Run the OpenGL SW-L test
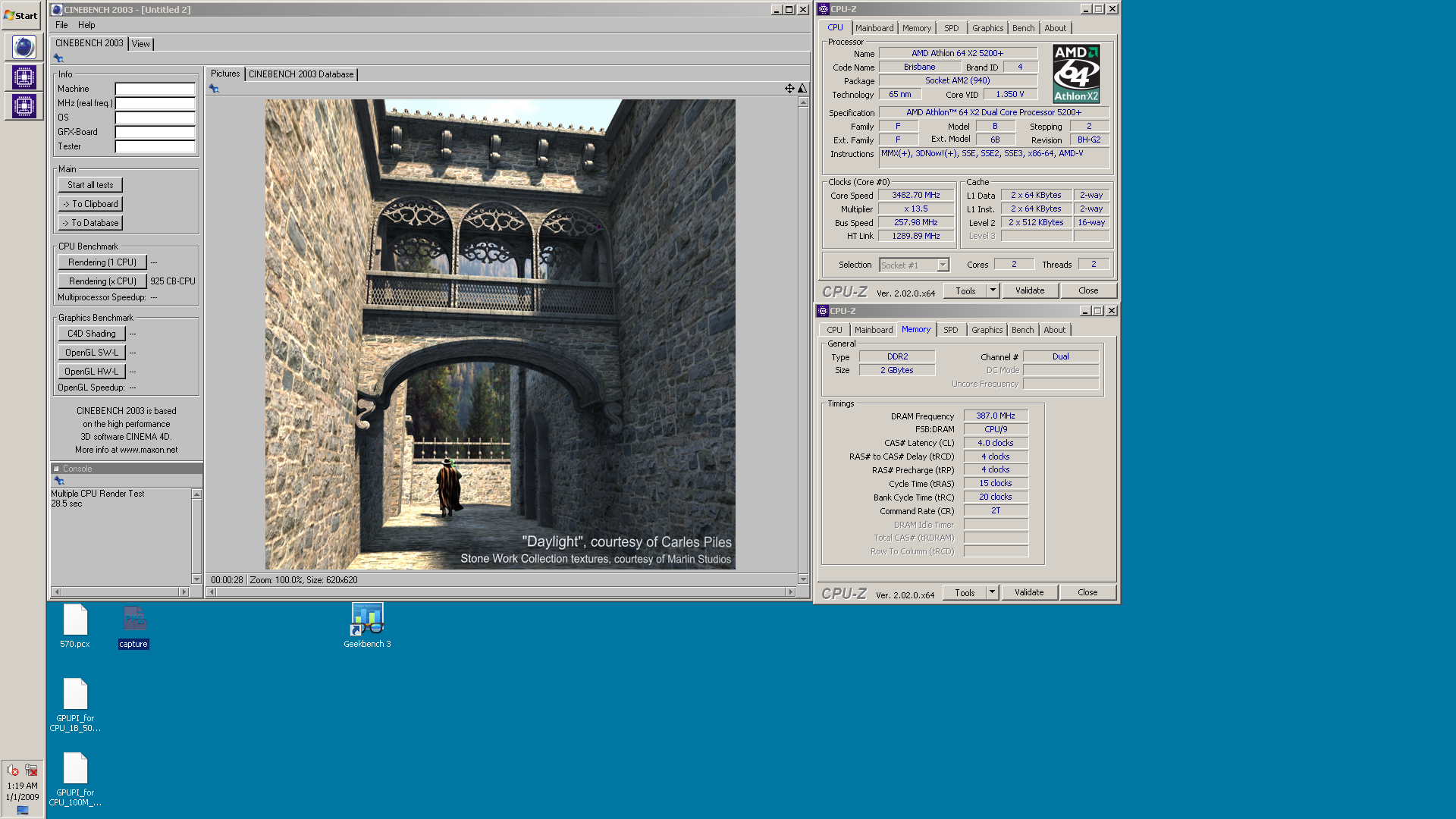This screenshot has height=819, width=1456. [92, 353]
